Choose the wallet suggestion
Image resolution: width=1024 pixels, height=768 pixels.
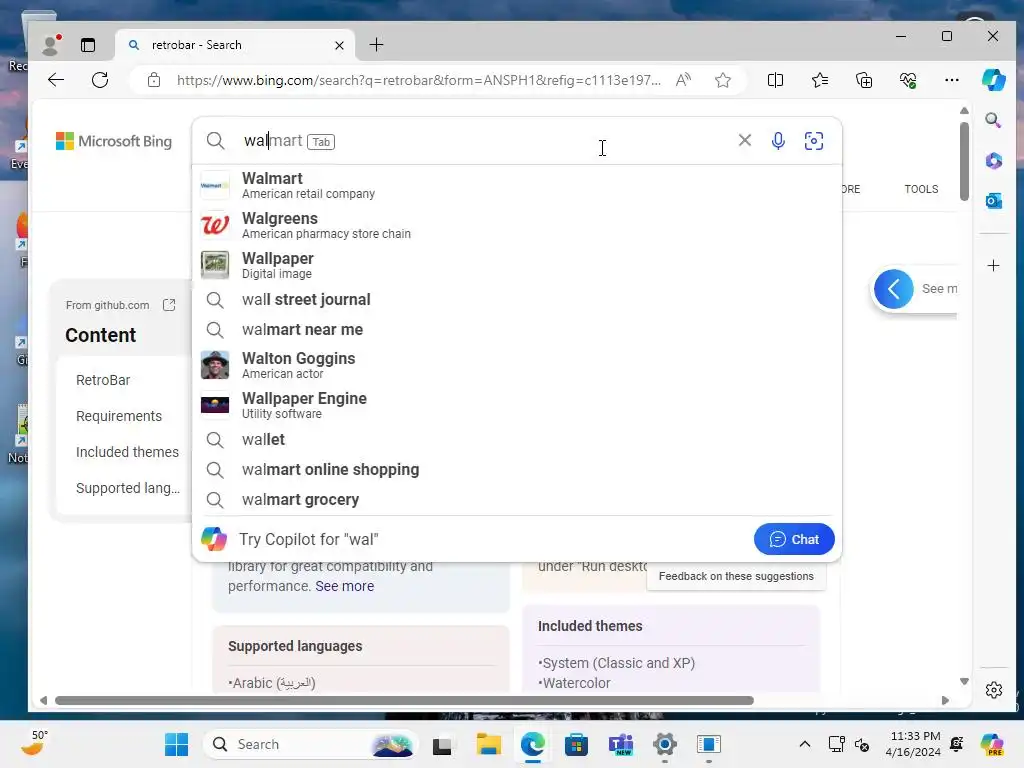click(517, 440)
